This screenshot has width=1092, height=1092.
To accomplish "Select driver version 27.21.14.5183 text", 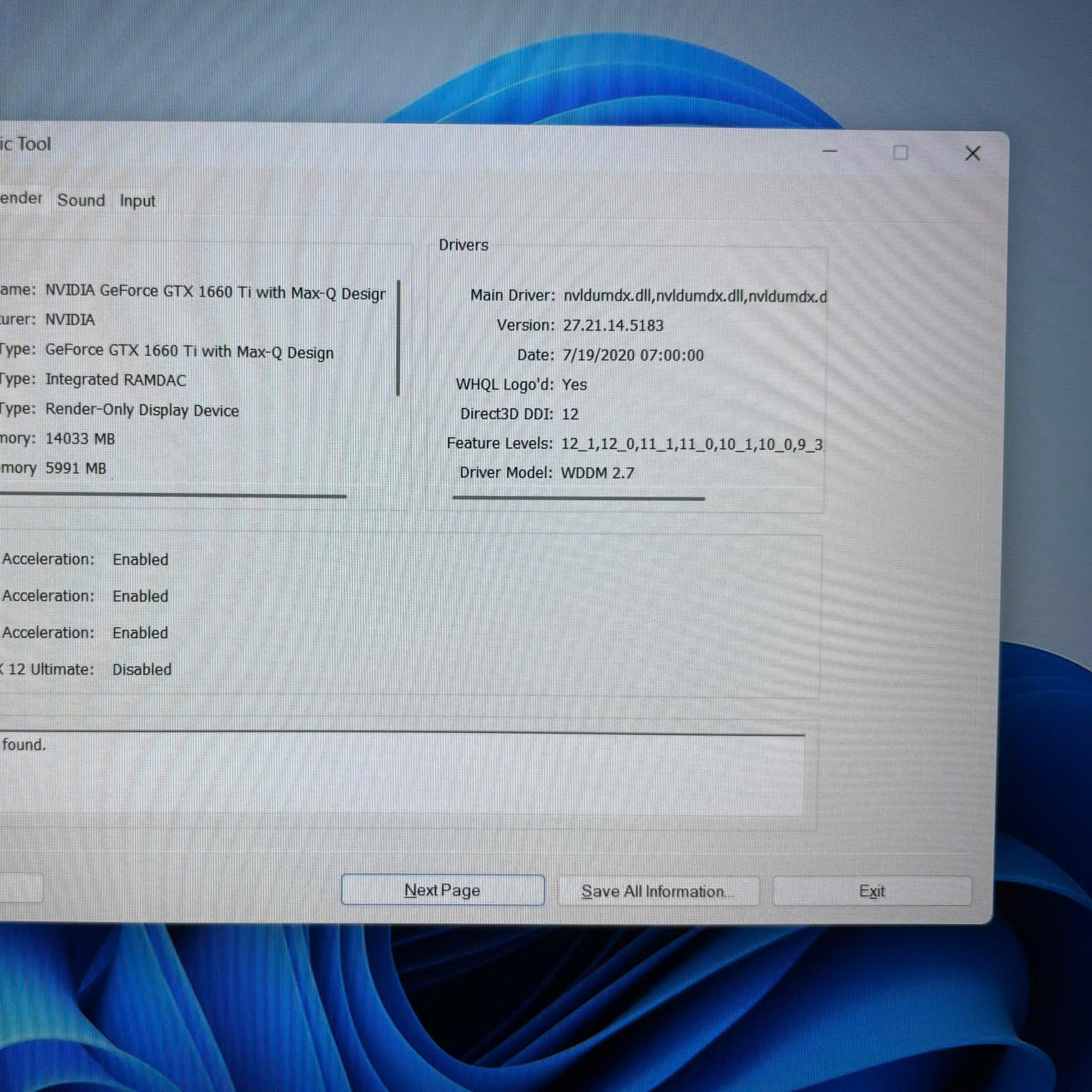I will point(613,325).
